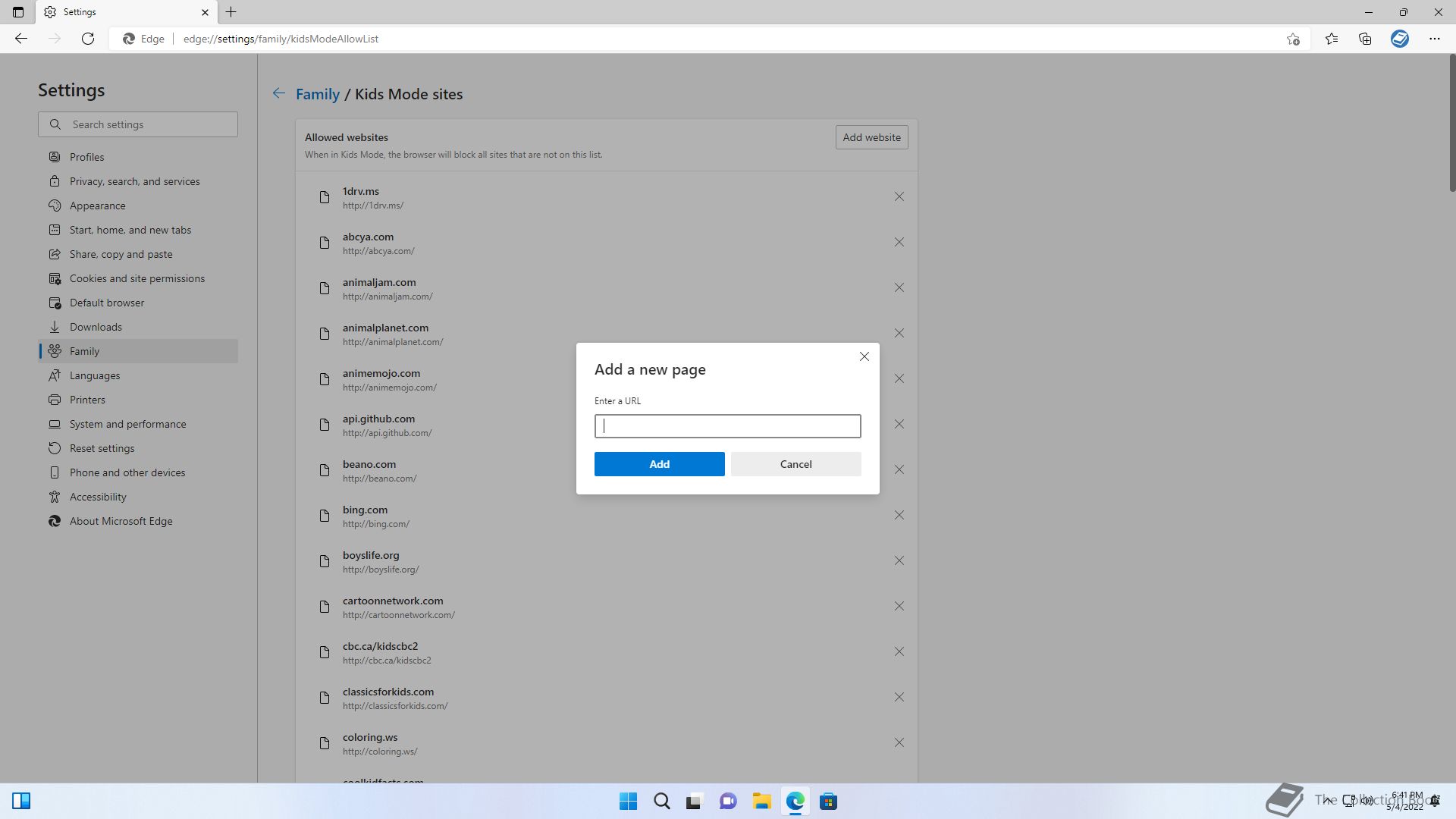1456x819 pixels.
Task: Open Privacy, search, and services settings
Action: pos(138,181)
